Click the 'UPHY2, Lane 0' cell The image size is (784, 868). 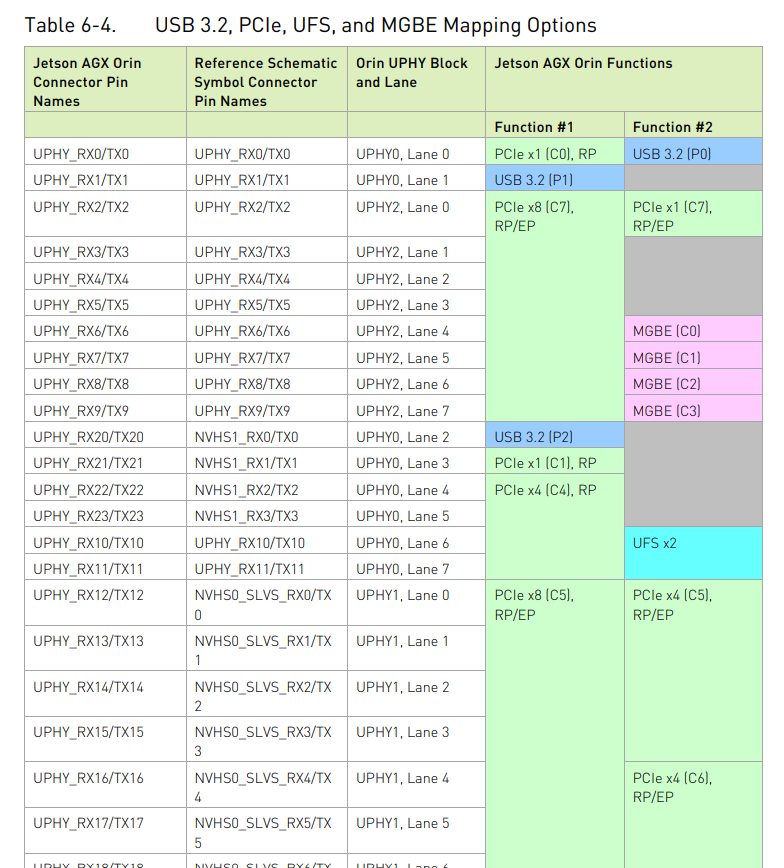(x=416, y=214)
